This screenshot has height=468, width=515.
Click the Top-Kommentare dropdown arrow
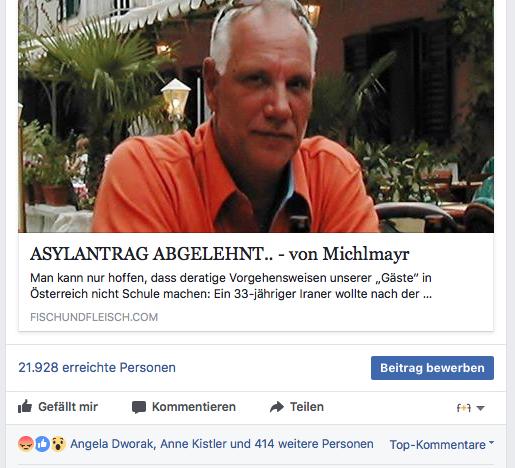491,443
